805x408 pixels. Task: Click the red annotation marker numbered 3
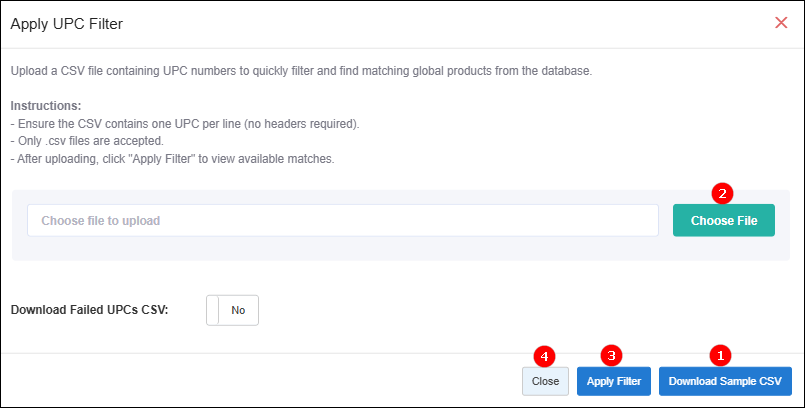tap(613, 354)
